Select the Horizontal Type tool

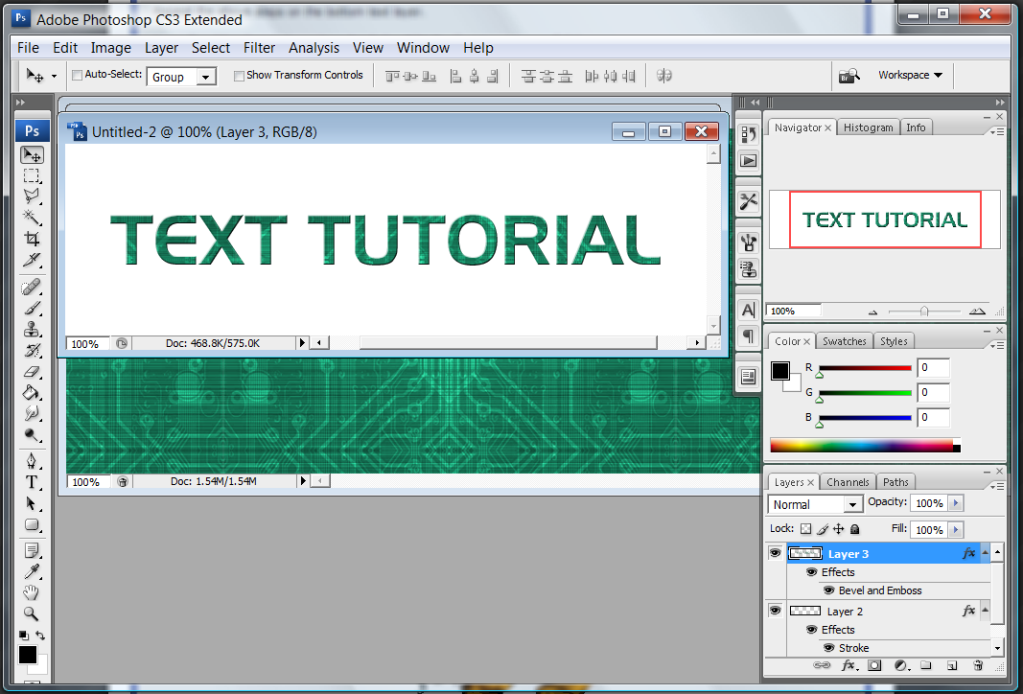32,482
